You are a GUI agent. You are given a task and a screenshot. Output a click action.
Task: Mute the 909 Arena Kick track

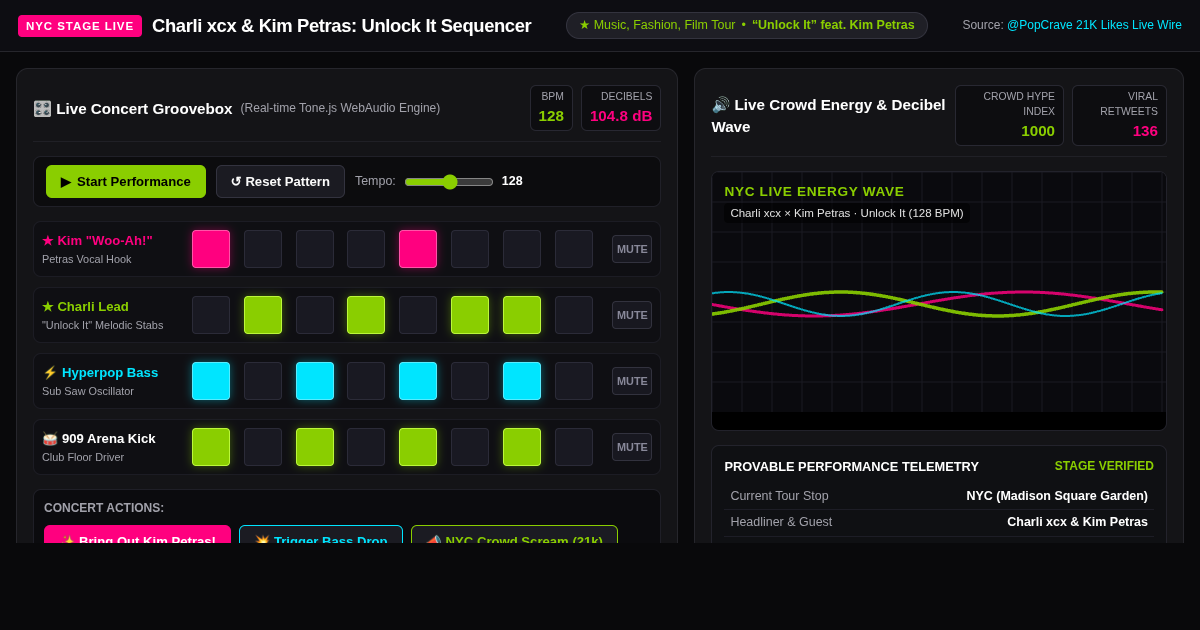click(x=632, y=447)
